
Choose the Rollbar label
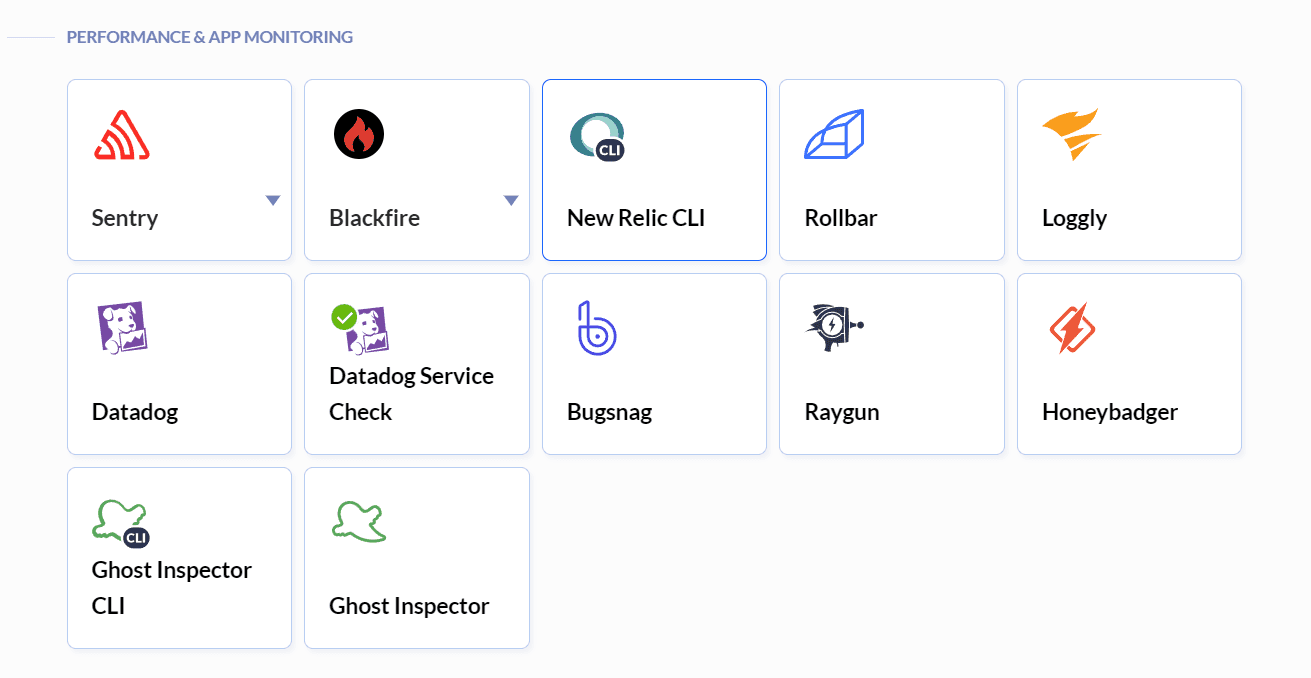point(841,218)
